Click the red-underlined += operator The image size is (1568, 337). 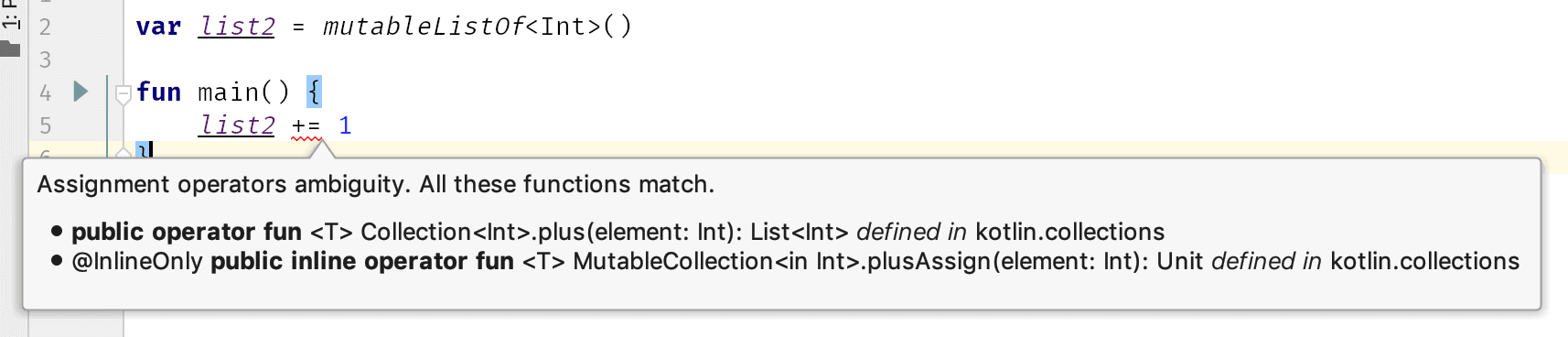click(x=306, y=126)
